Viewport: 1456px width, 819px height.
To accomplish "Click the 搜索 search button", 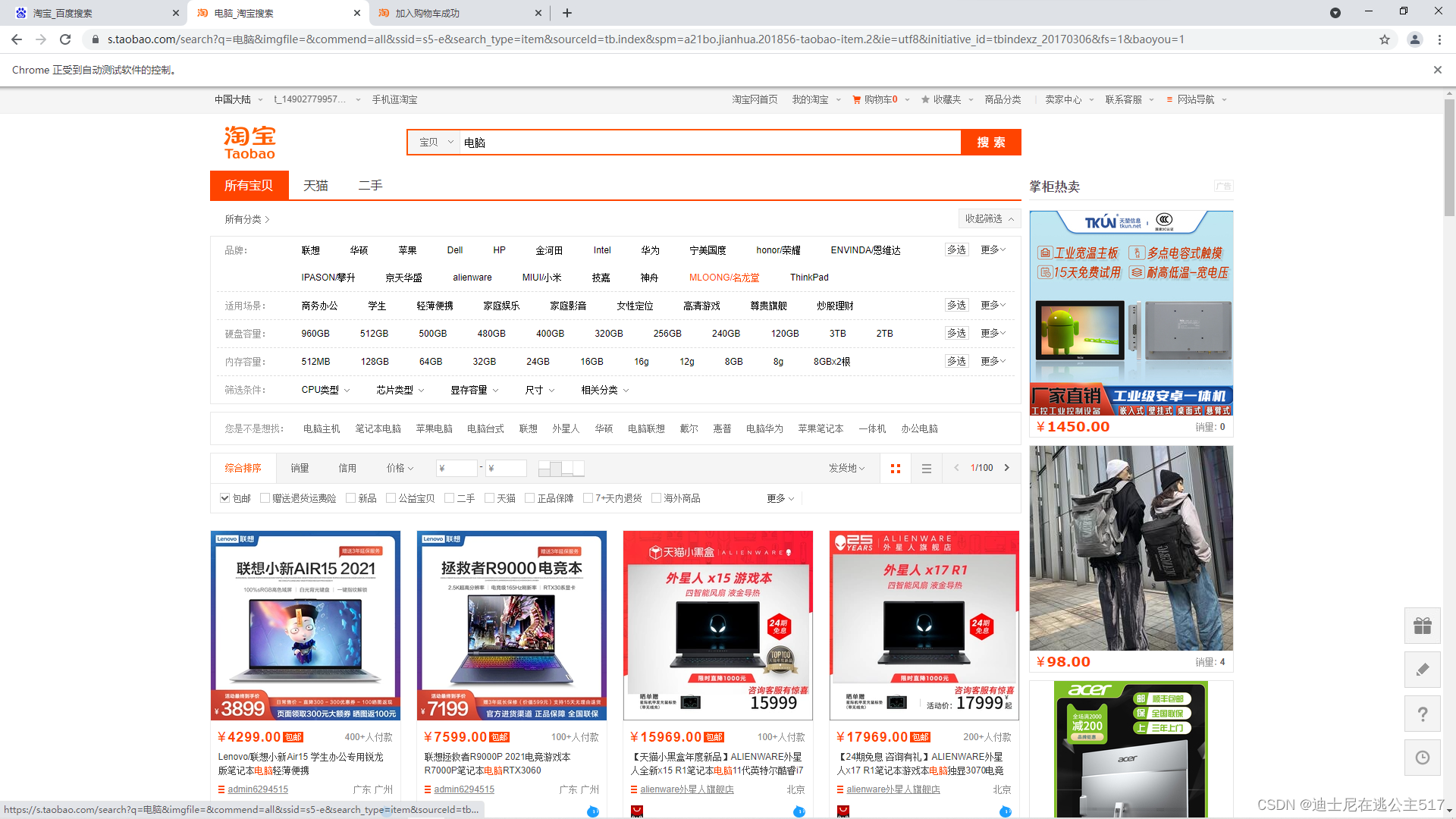I will (990, 143).
